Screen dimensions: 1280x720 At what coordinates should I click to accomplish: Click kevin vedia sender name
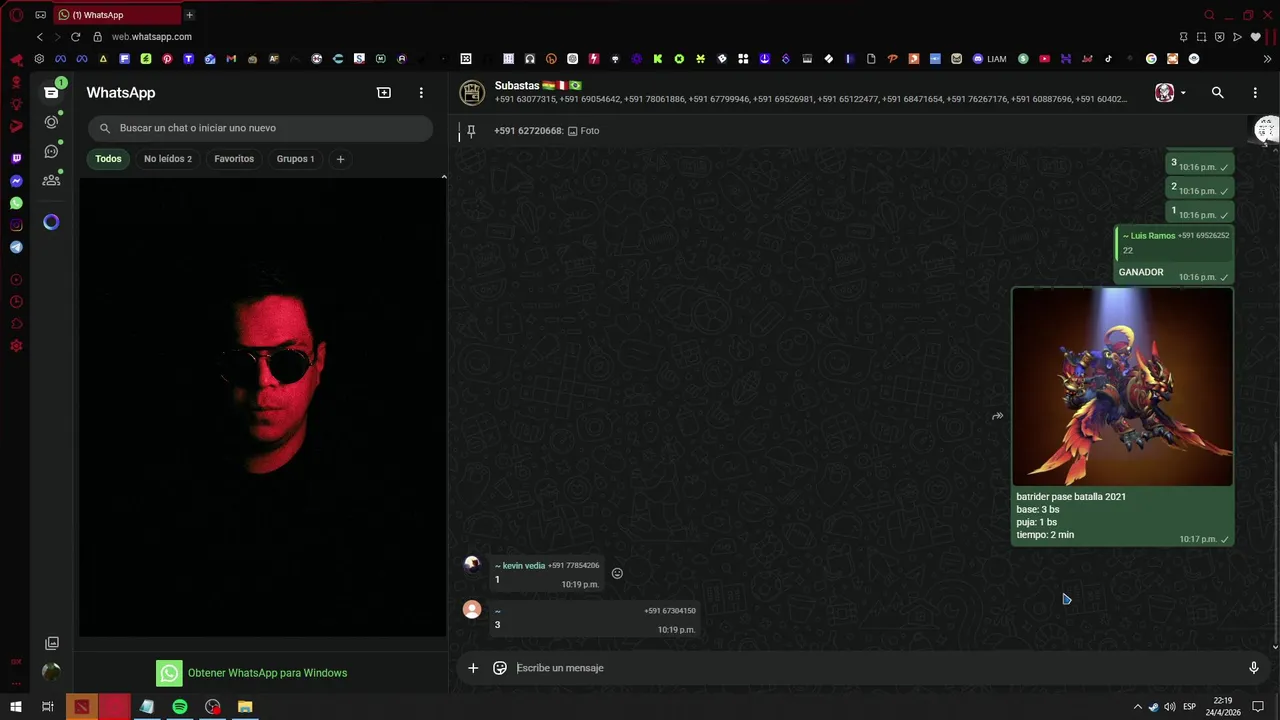point(521,566)
